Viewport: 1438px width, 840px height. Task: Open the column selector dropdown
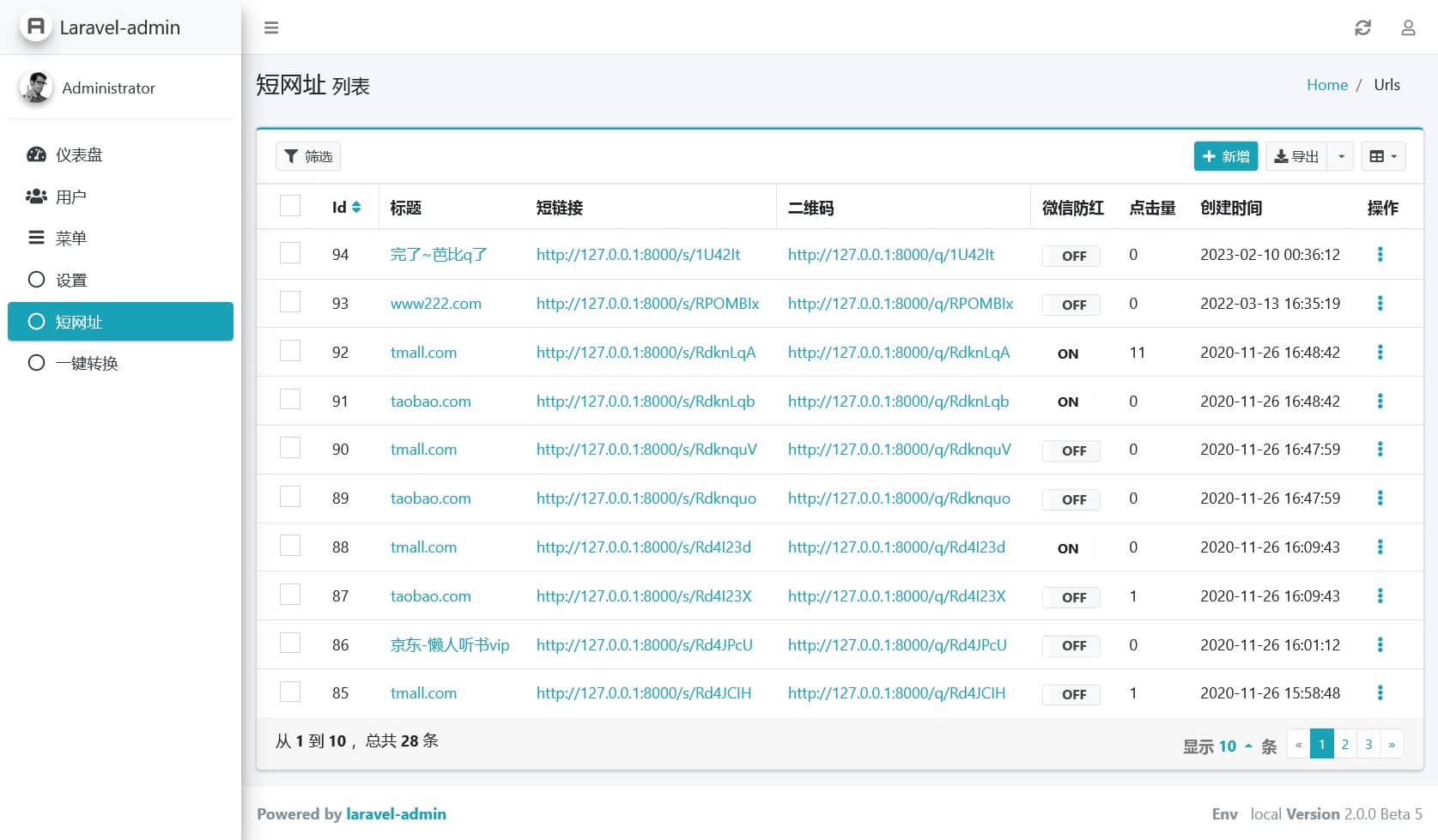click(1382, 156)
